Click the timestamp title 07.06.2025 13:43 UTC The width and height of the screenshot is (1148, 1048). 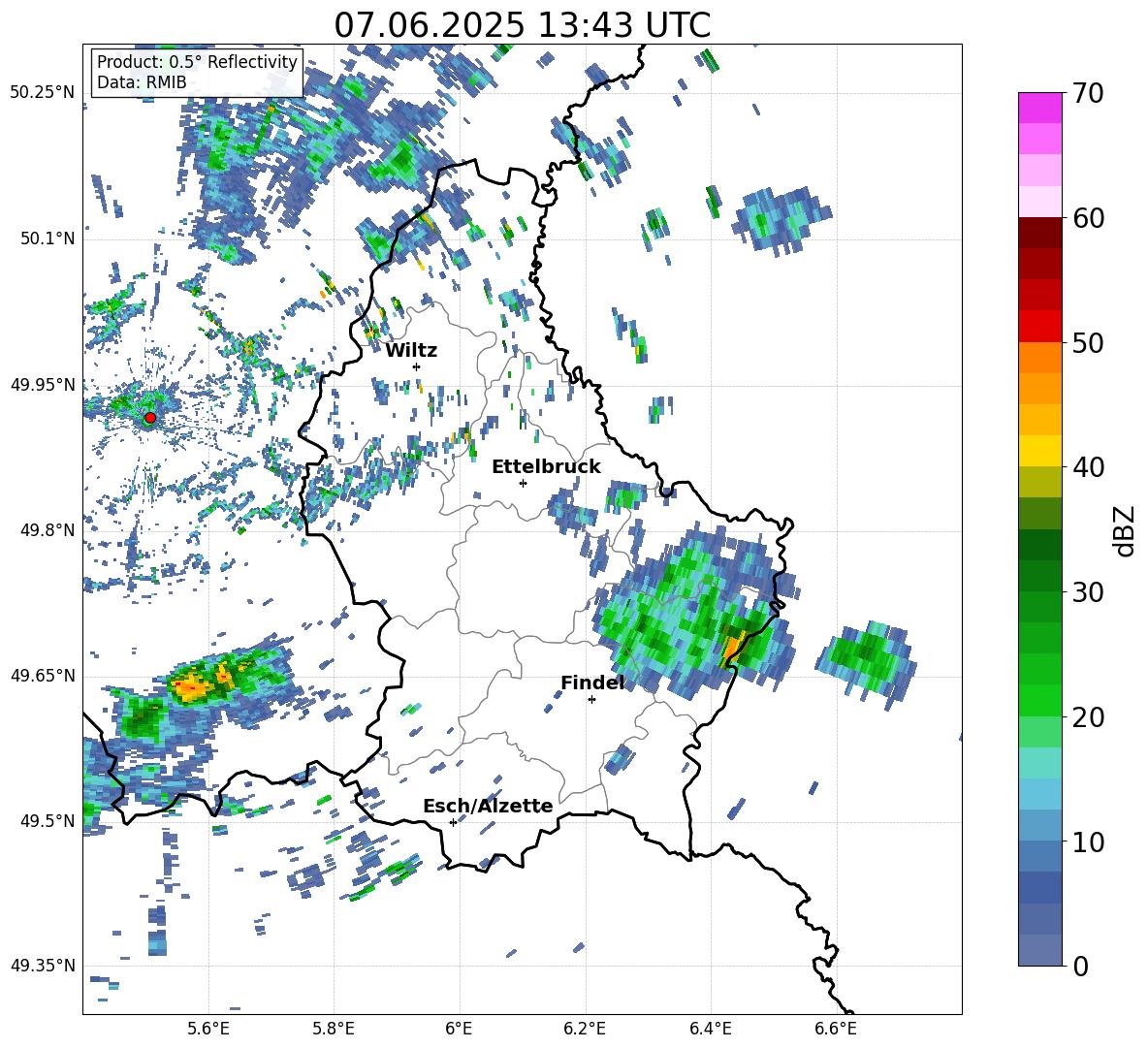[523, 25]
